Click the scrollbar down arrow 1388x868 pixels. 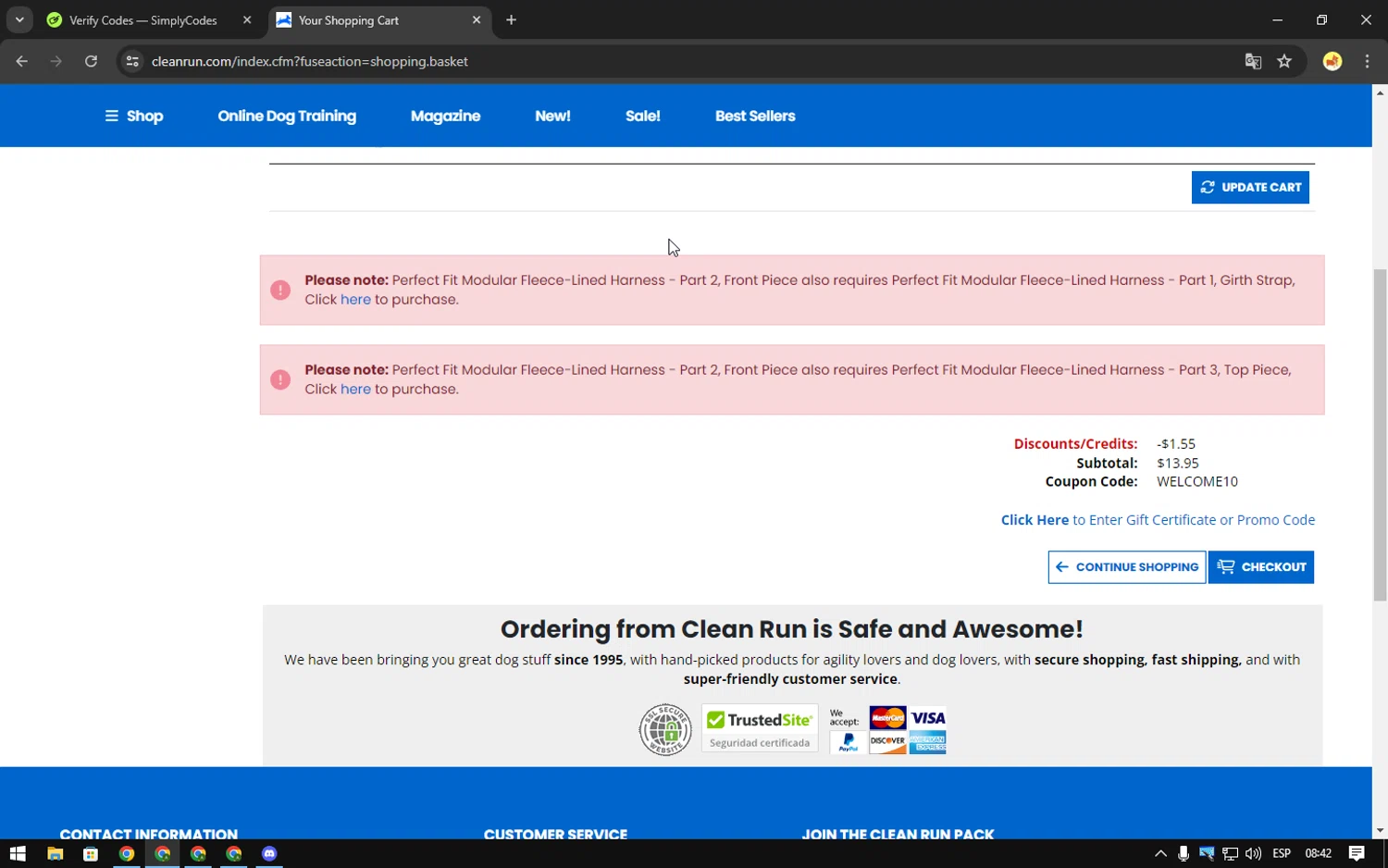pos(1380,831)
